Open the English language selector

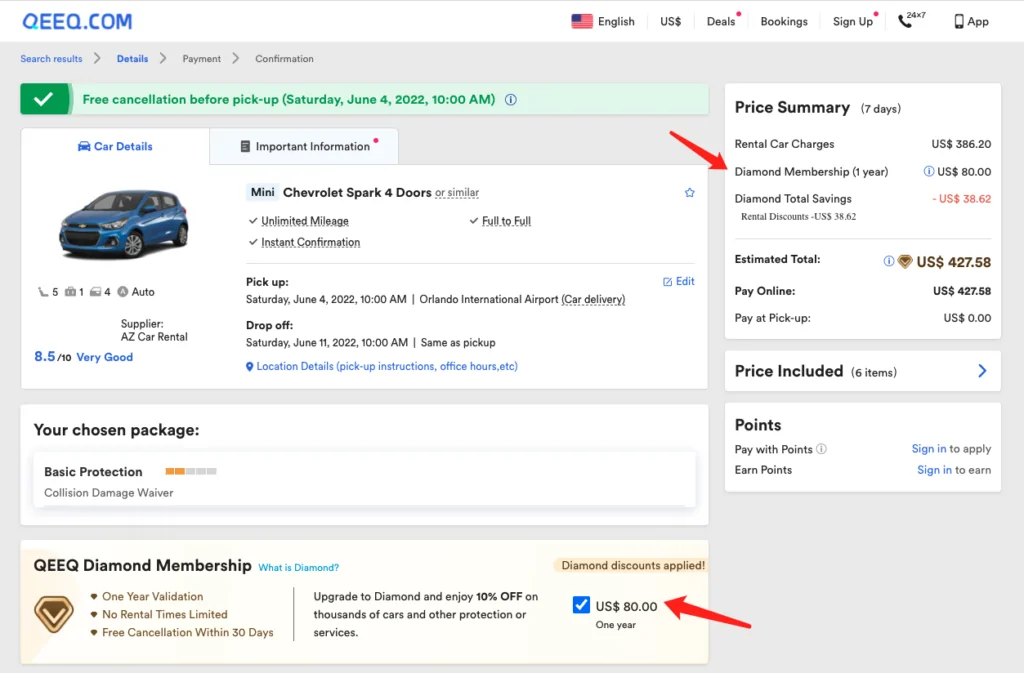(x=616, y=22)
